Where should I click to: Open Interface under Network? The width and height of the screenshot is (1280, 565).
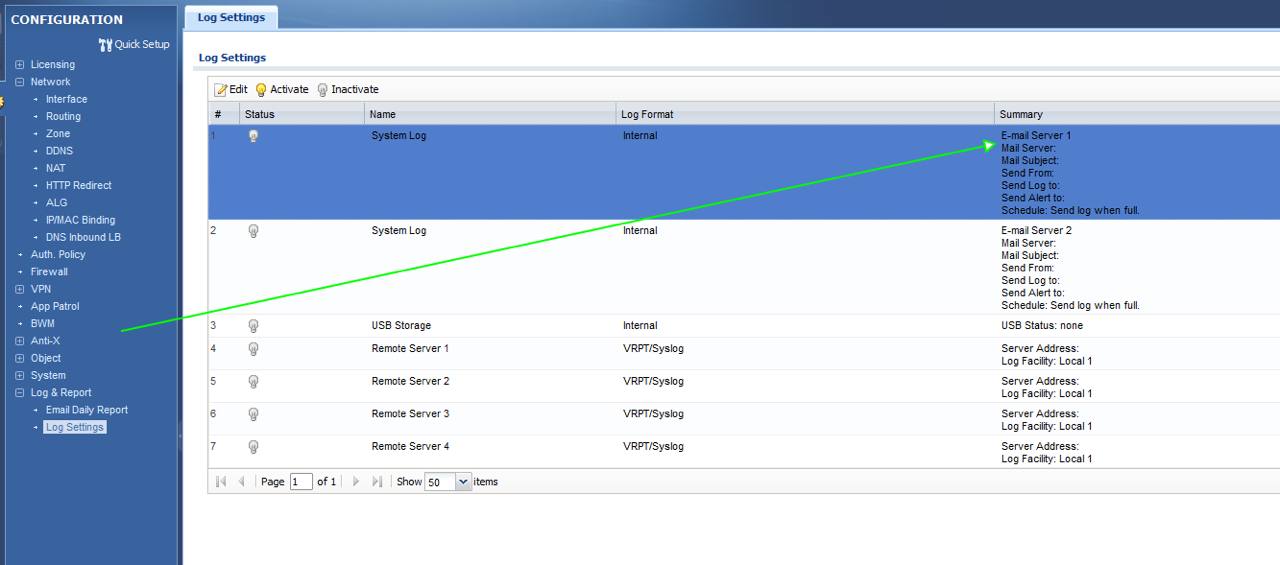click(66, 99)
